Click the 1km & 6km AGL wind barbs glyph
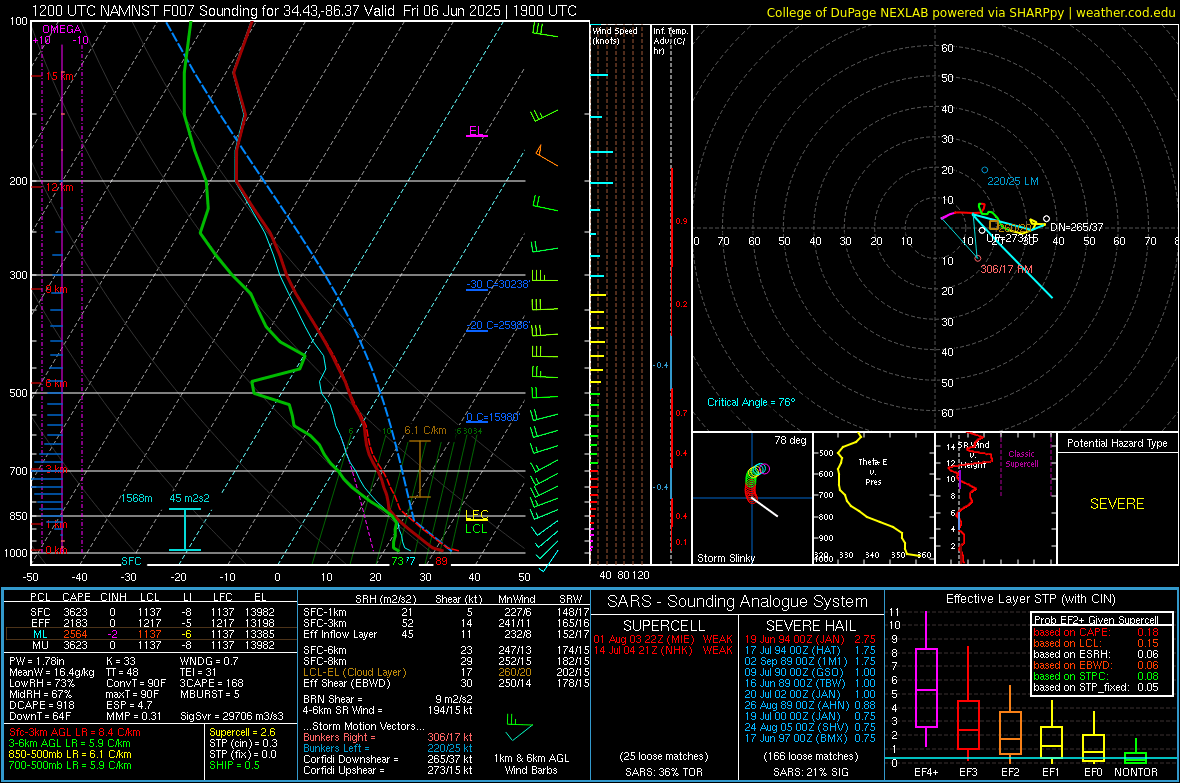This screenshot has height=783, width=1180. click(x=519, y=727)
